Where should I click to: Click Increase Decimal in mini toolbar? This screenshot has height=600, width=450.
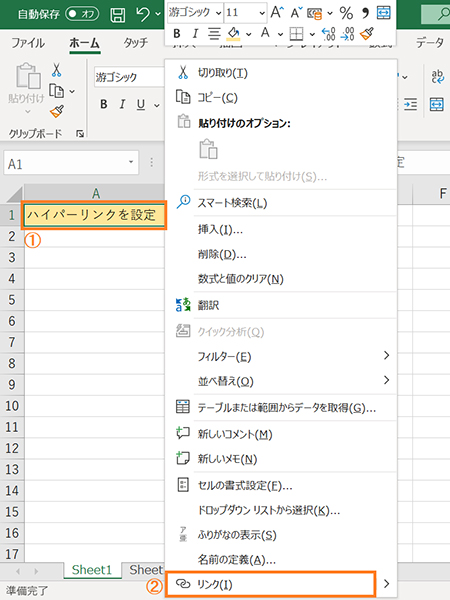(x=329, y=34)
